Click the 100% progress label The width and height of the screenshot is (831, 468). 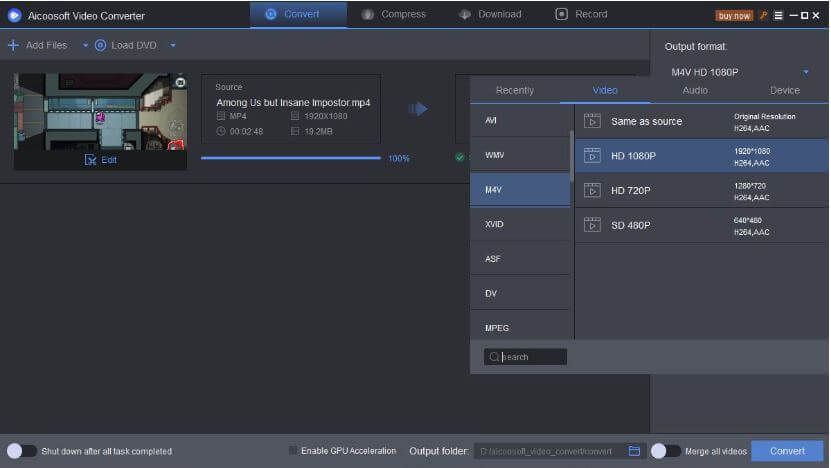pyautogui.click(x=399, y=158)
